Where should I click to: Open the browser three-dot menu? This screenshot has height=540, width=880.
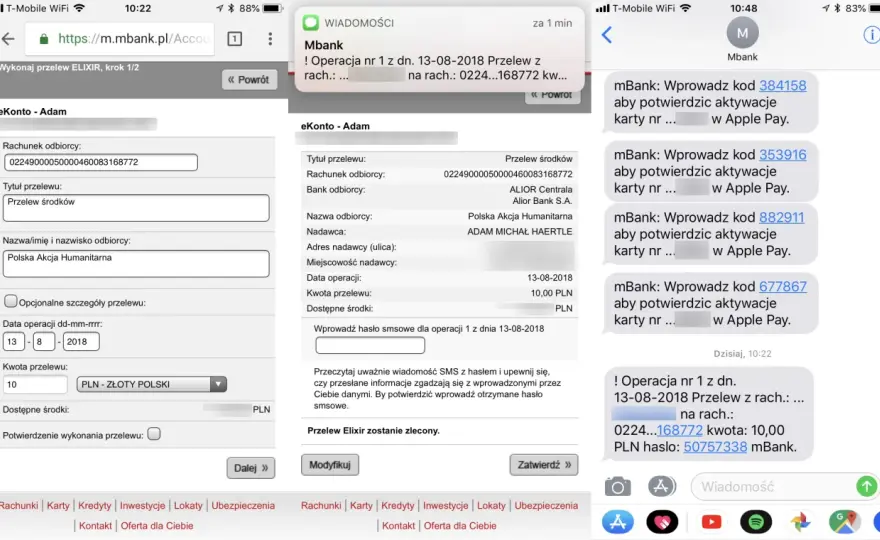point(270,39)
